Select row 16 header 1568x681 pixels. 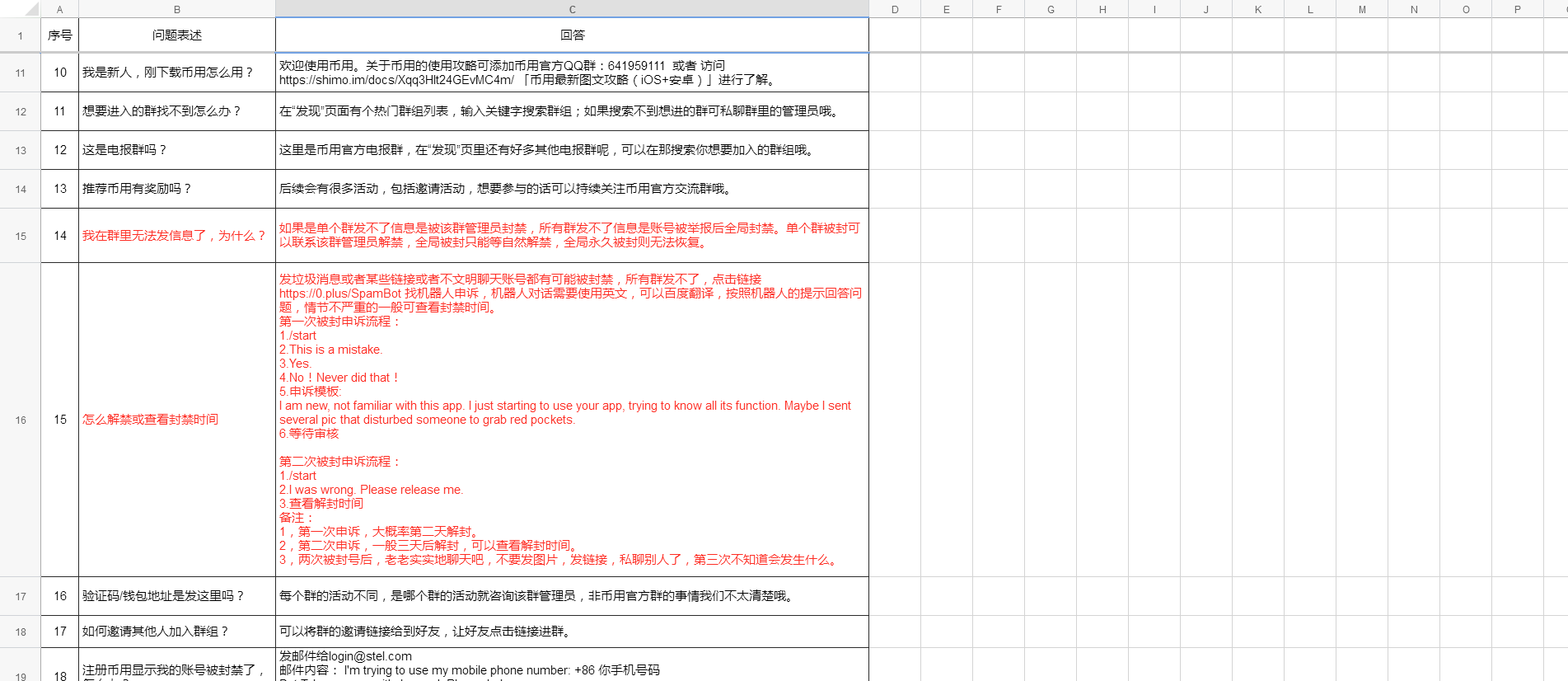21,420
